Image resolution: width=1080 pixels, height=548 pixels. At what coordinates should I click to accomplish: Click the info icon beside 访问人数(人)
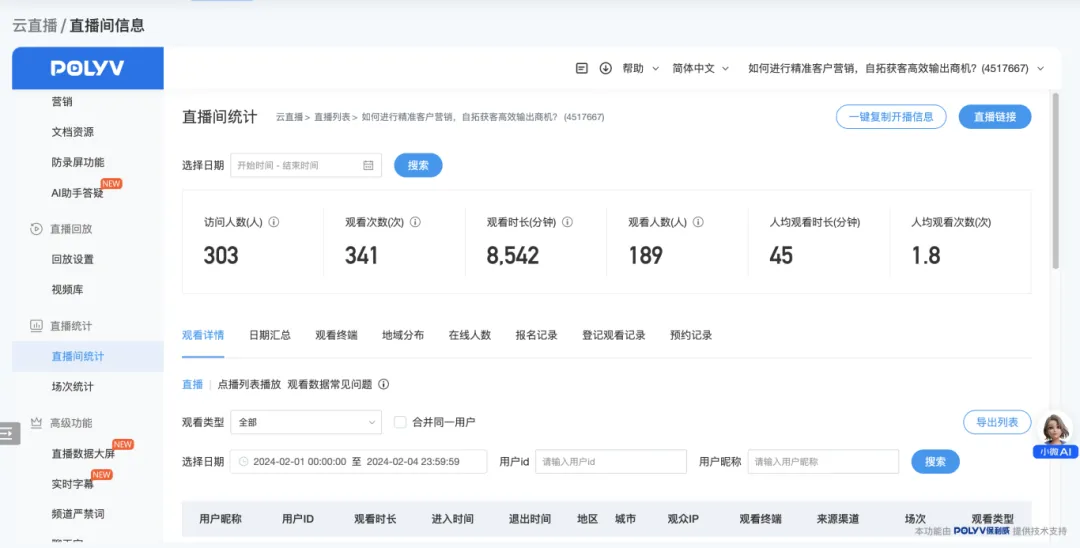[x=274, y=223]
